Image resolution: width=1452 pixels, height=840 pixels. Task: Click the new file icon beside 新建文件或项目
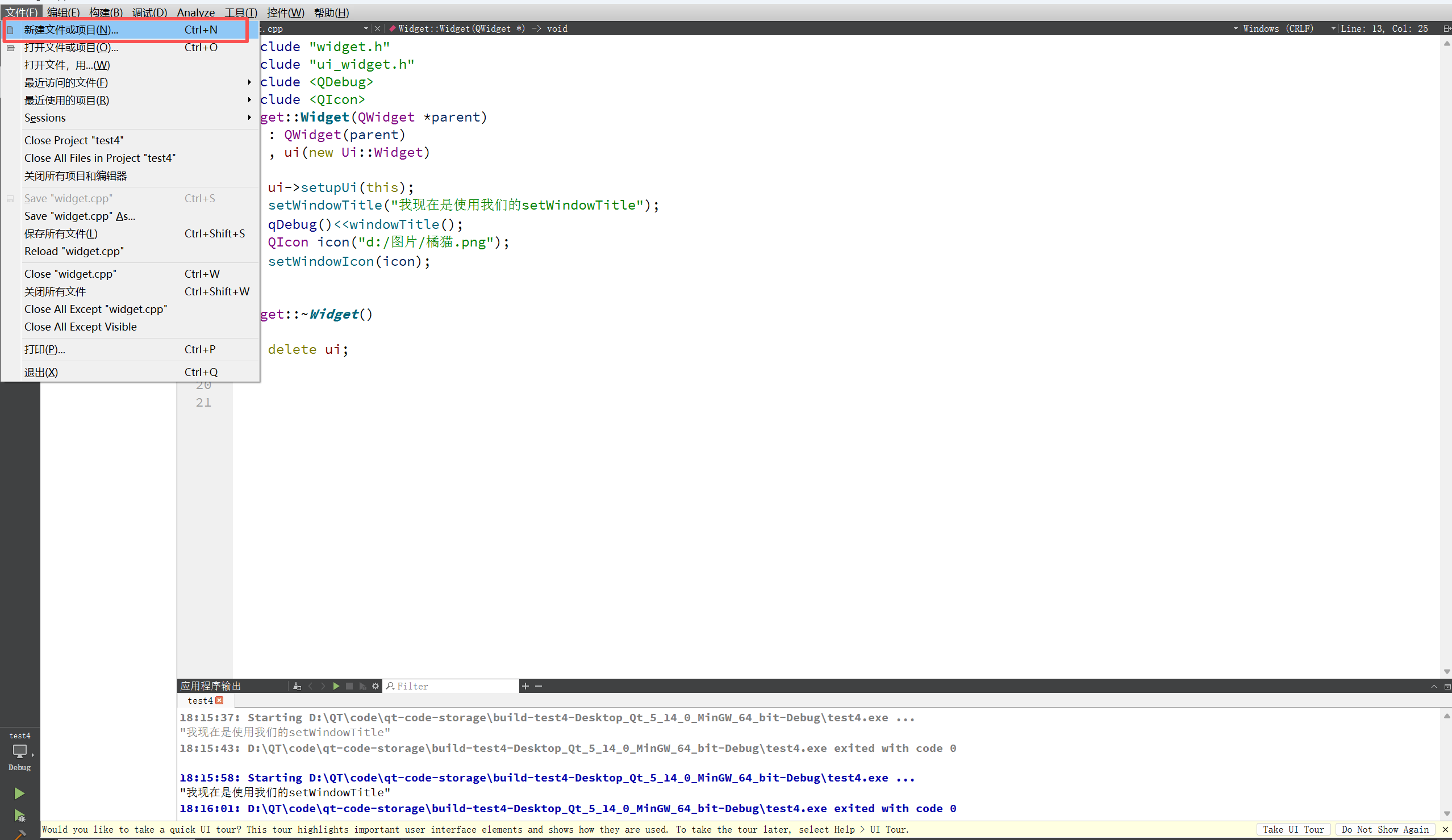(x=10, y=30)
